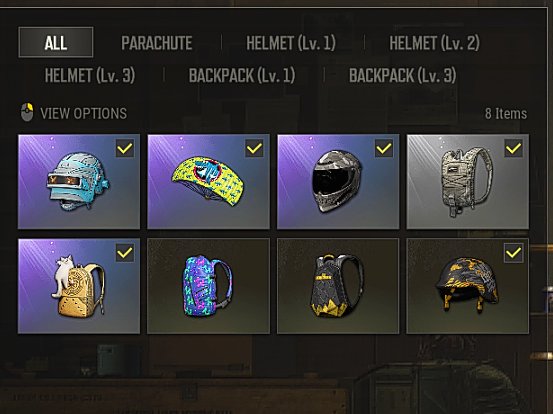Switch to the PARACHUTE tab
Screen dimensions: 553x414
(157, 43)
